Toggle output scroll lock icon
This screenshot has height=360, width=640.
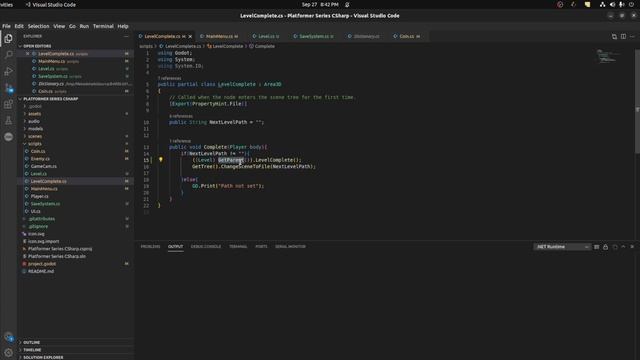[x=605, y=247]
